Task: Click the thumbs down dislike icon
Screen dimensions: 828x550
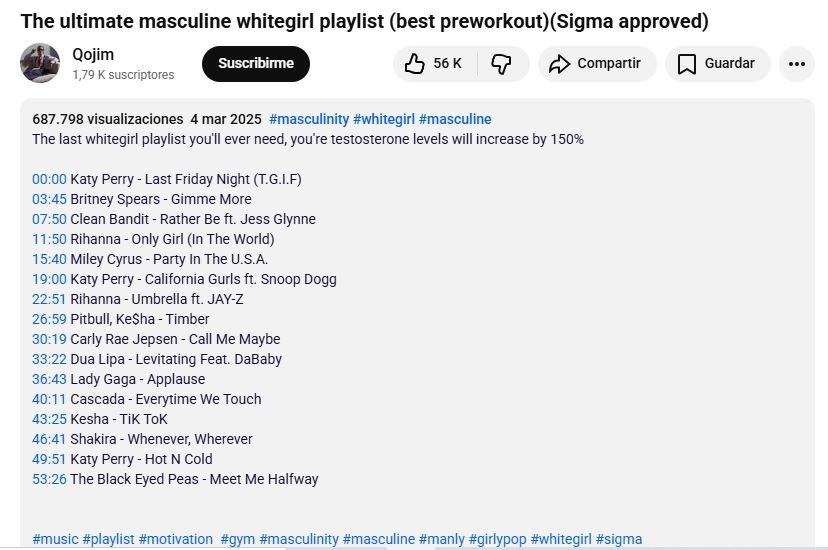Action: (501, 64)
